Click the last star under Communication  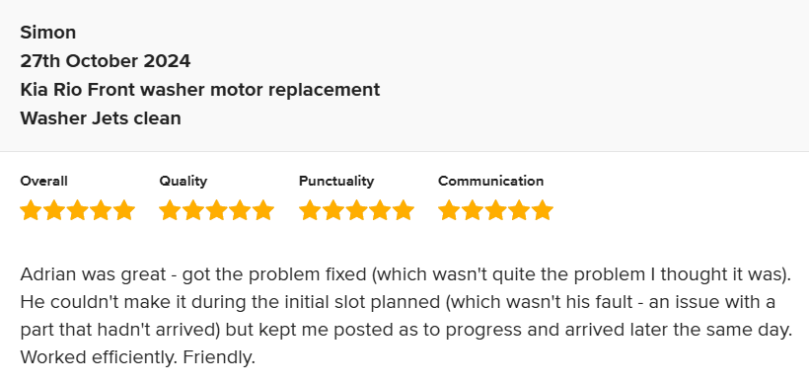(x=542, y=211)
